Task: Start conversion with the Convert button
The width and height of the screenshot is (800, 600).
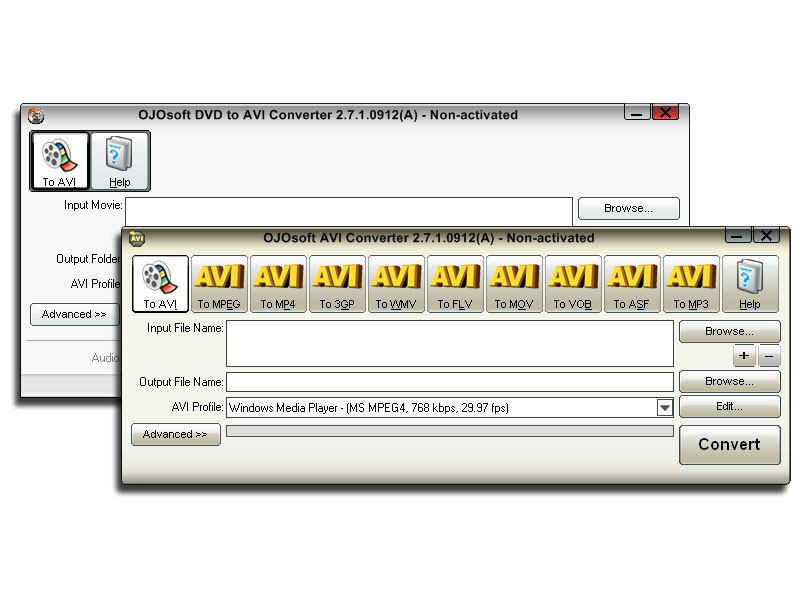Action: point(730,444)
